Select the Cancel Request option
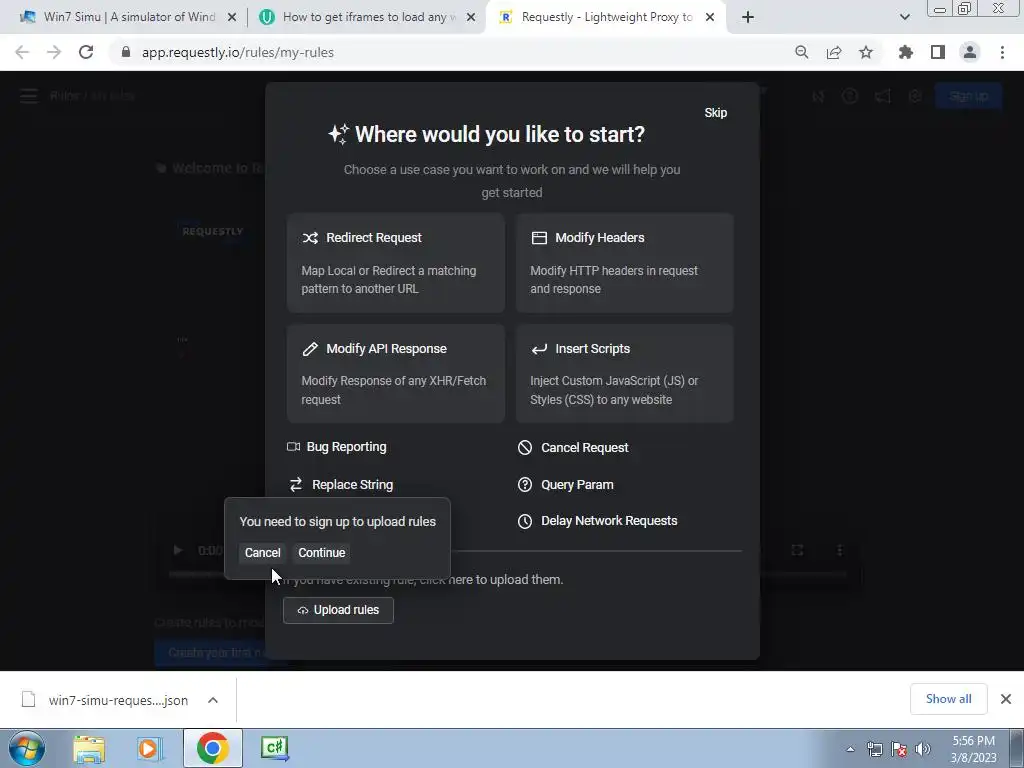 (573, 447)
